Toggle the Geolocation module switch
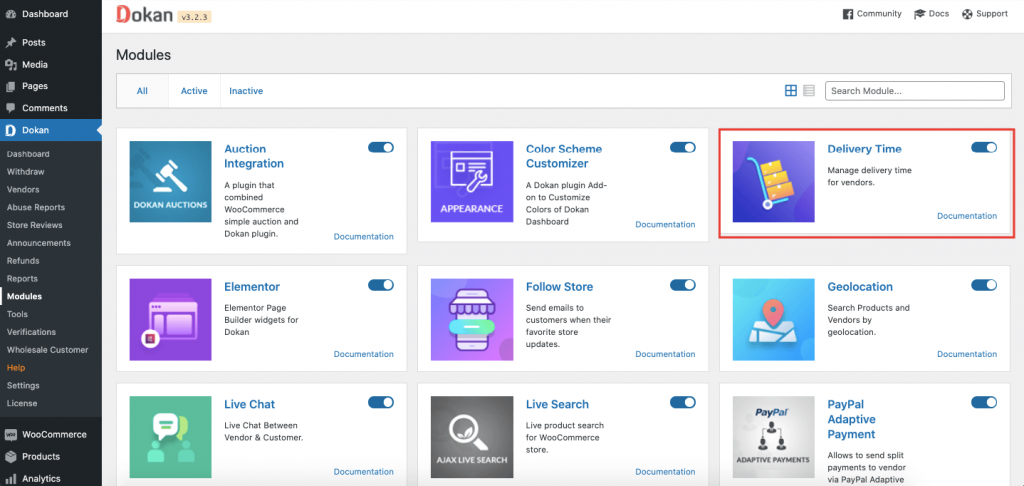Screen dimensions: 1024x486 pyautogui.click(x=984, y=285)
